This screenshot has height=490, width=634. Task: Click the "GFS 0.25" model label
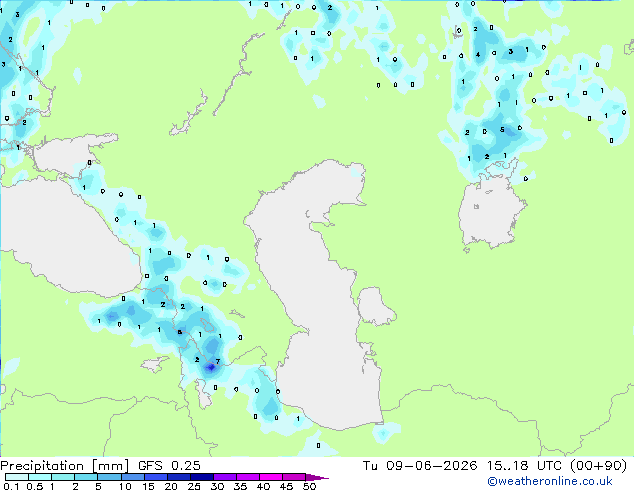(x=169, y=466)
